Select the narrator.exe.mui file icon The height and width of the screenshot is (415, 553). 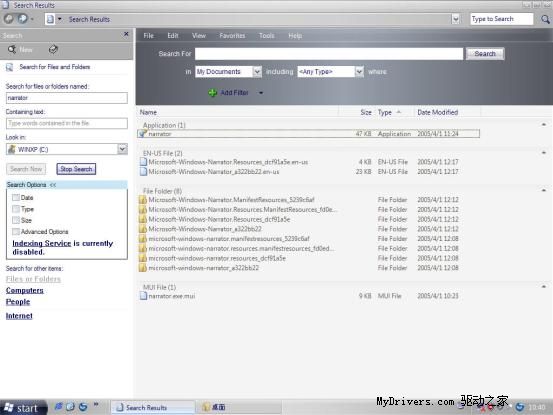coord(143,296)
